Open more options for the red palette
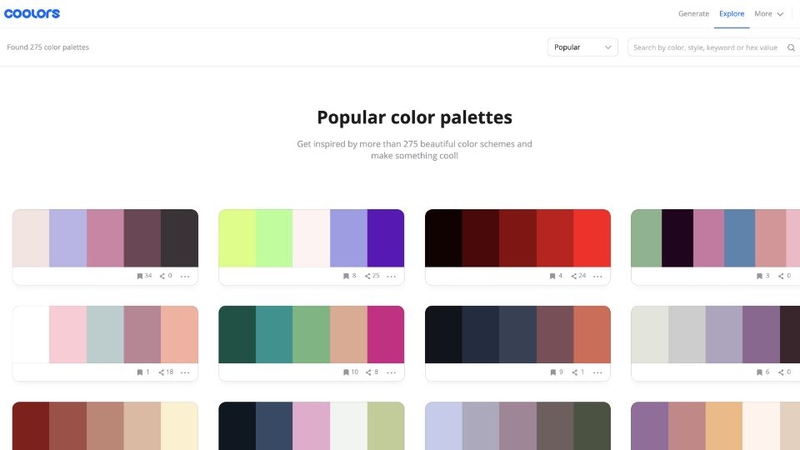 [597, 275]
